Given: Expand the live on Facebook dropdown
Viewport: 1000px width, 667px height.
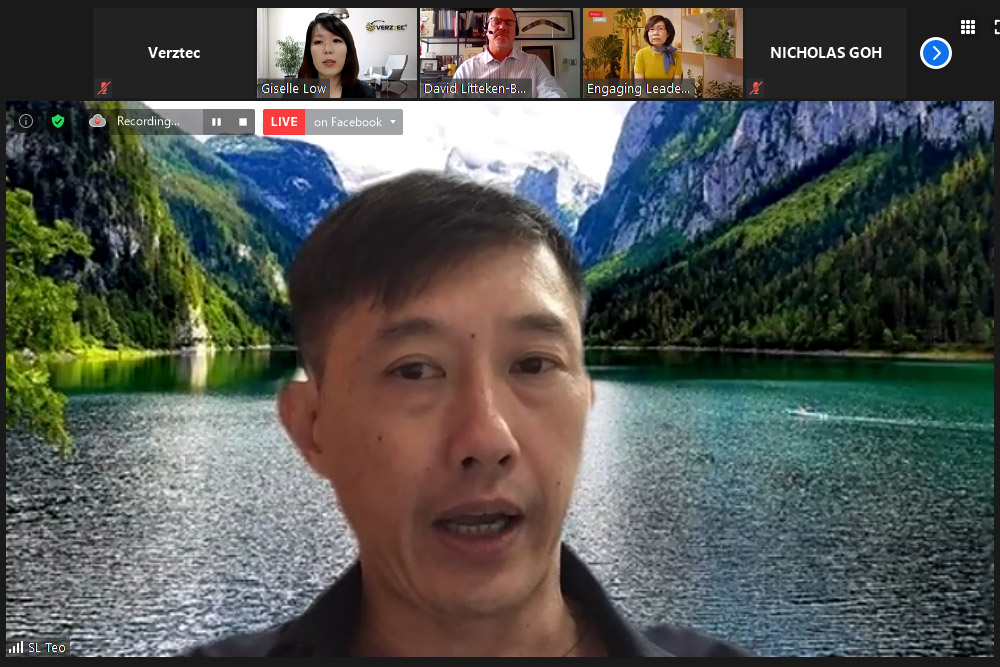Looking at the screenshot, I should click(393, 122).
